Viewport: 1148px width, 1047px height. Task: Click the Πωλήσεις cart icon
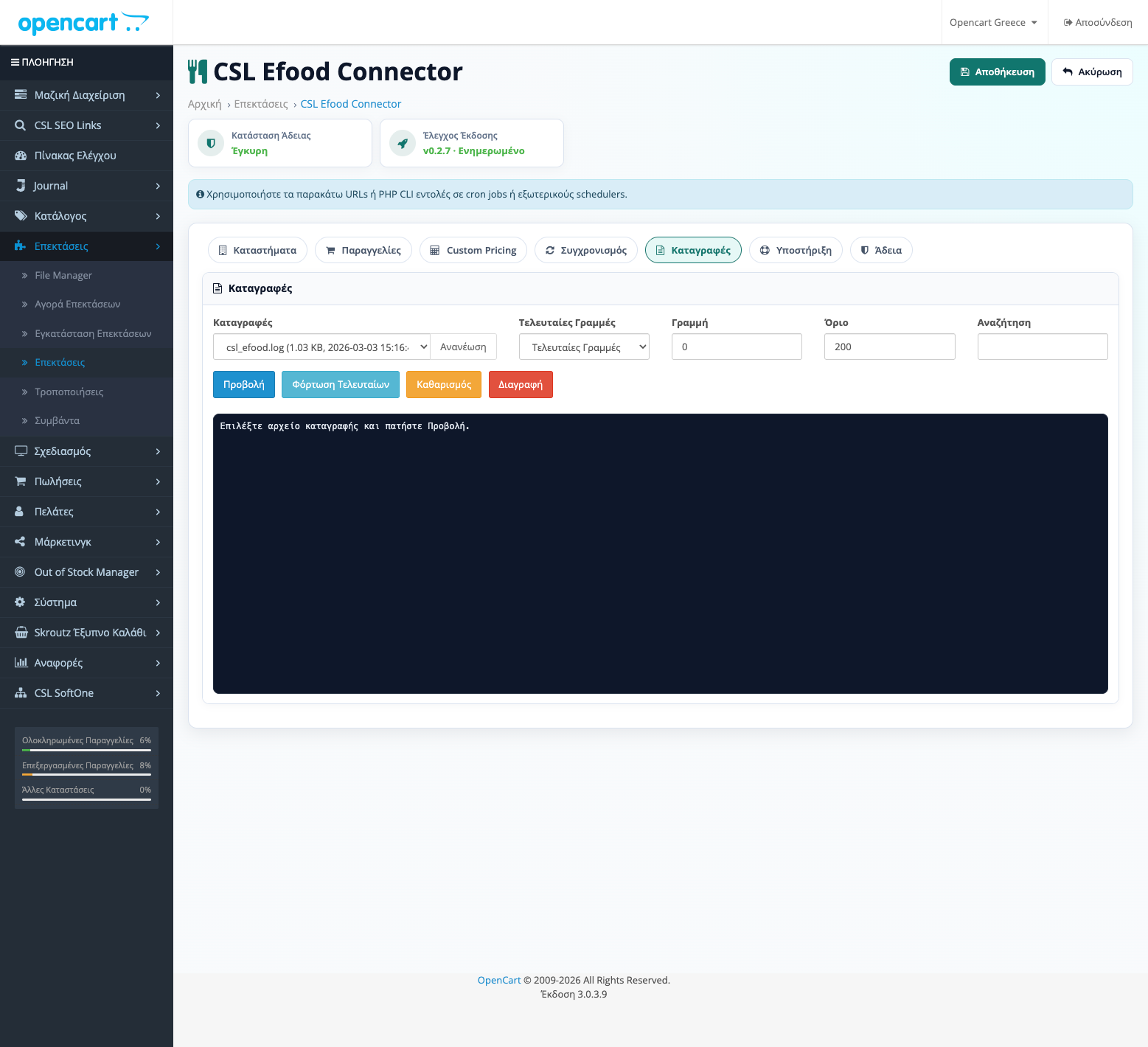click(x=21, y=481)
